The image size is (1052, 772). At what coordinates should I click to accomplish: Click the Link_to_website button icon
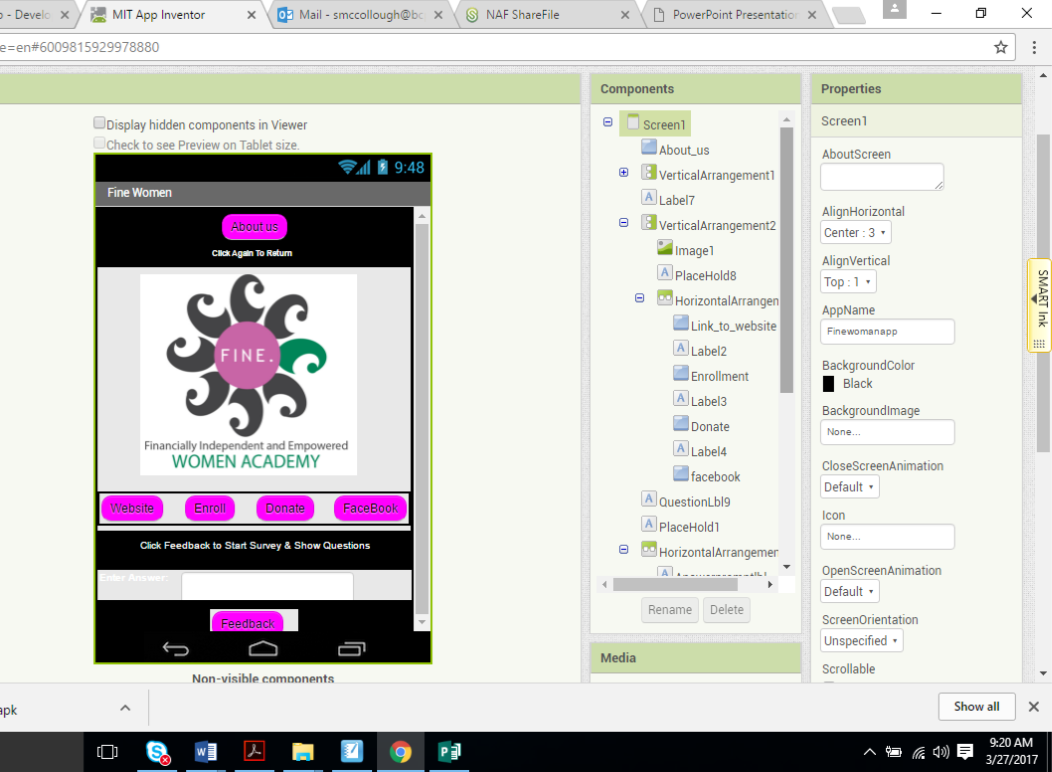[x=681, y=323]
